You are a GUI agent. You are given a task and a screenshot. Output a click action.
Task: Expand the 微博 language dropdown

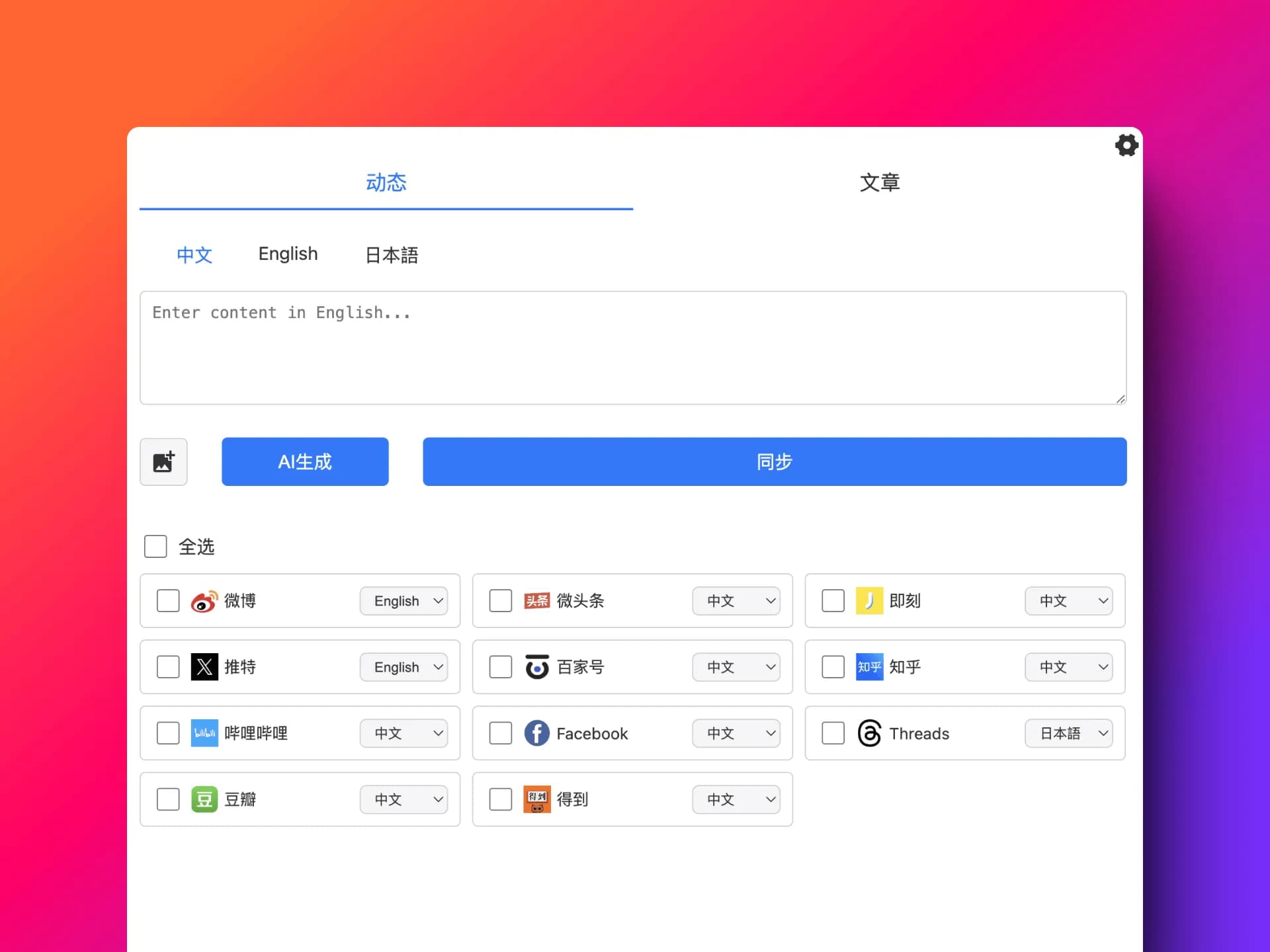tap(405, 601)
